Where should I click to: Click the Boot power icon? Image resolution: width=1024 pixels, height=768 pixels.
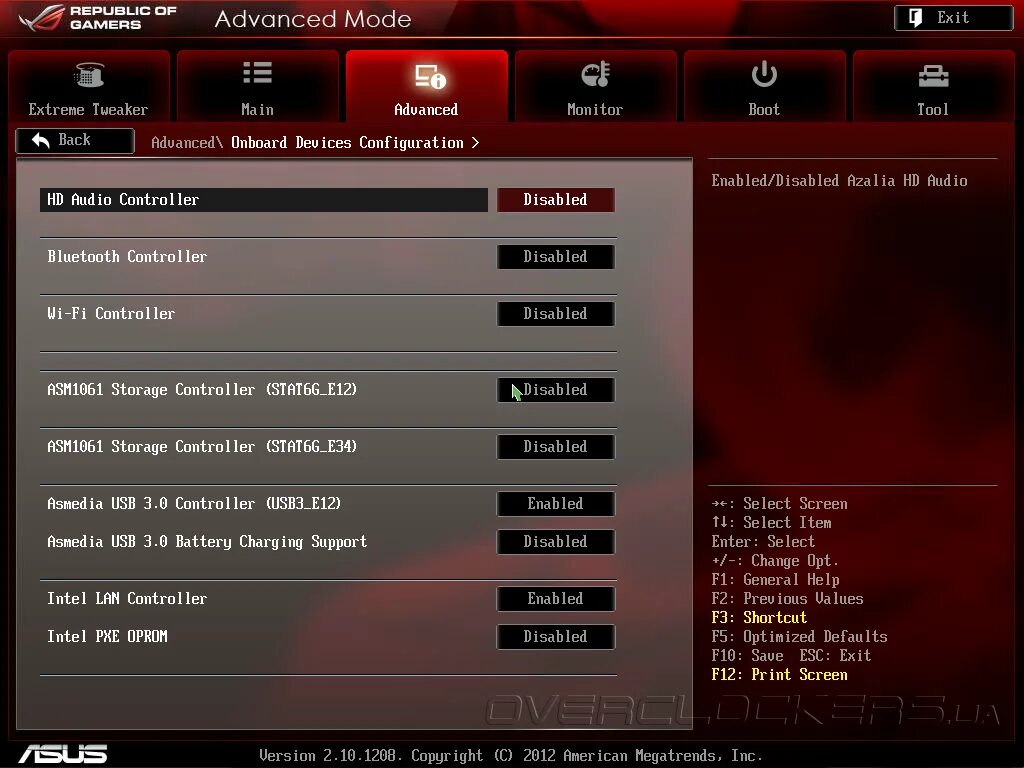(x=764, y=74)
